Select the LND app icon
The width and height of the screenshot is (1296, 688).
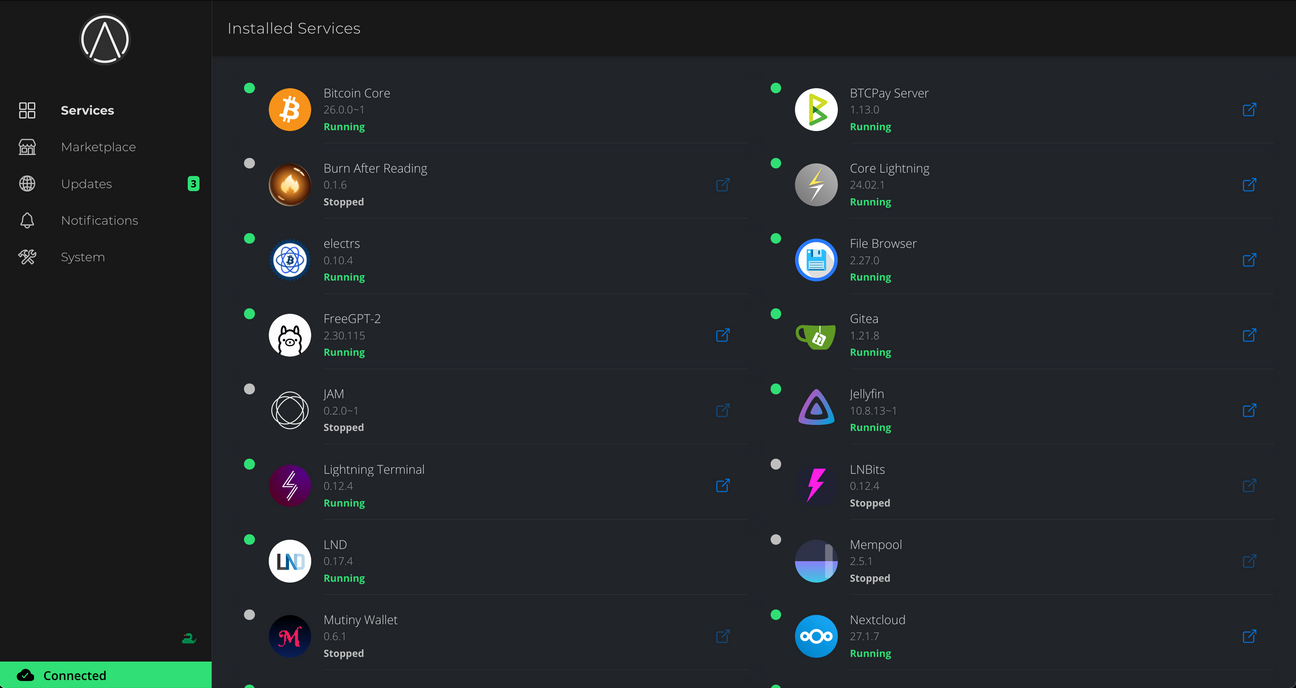click(x=289, y=561)
